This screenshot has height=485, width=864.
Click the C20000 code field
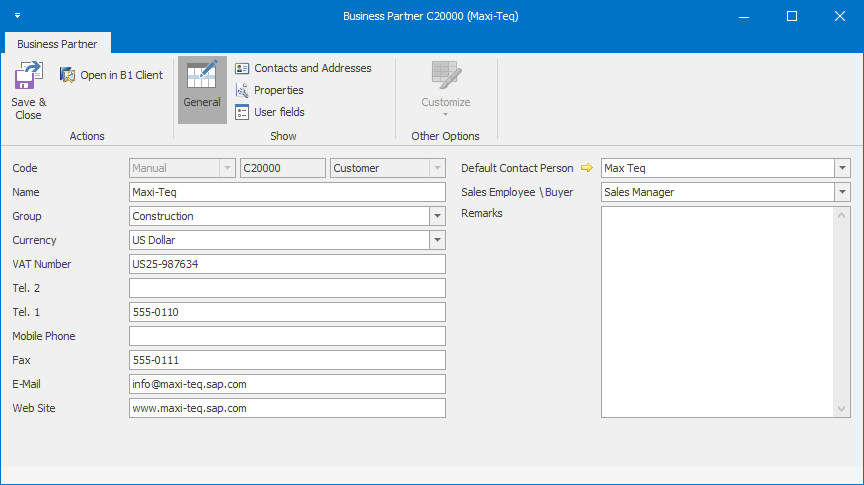coord(283,168)
